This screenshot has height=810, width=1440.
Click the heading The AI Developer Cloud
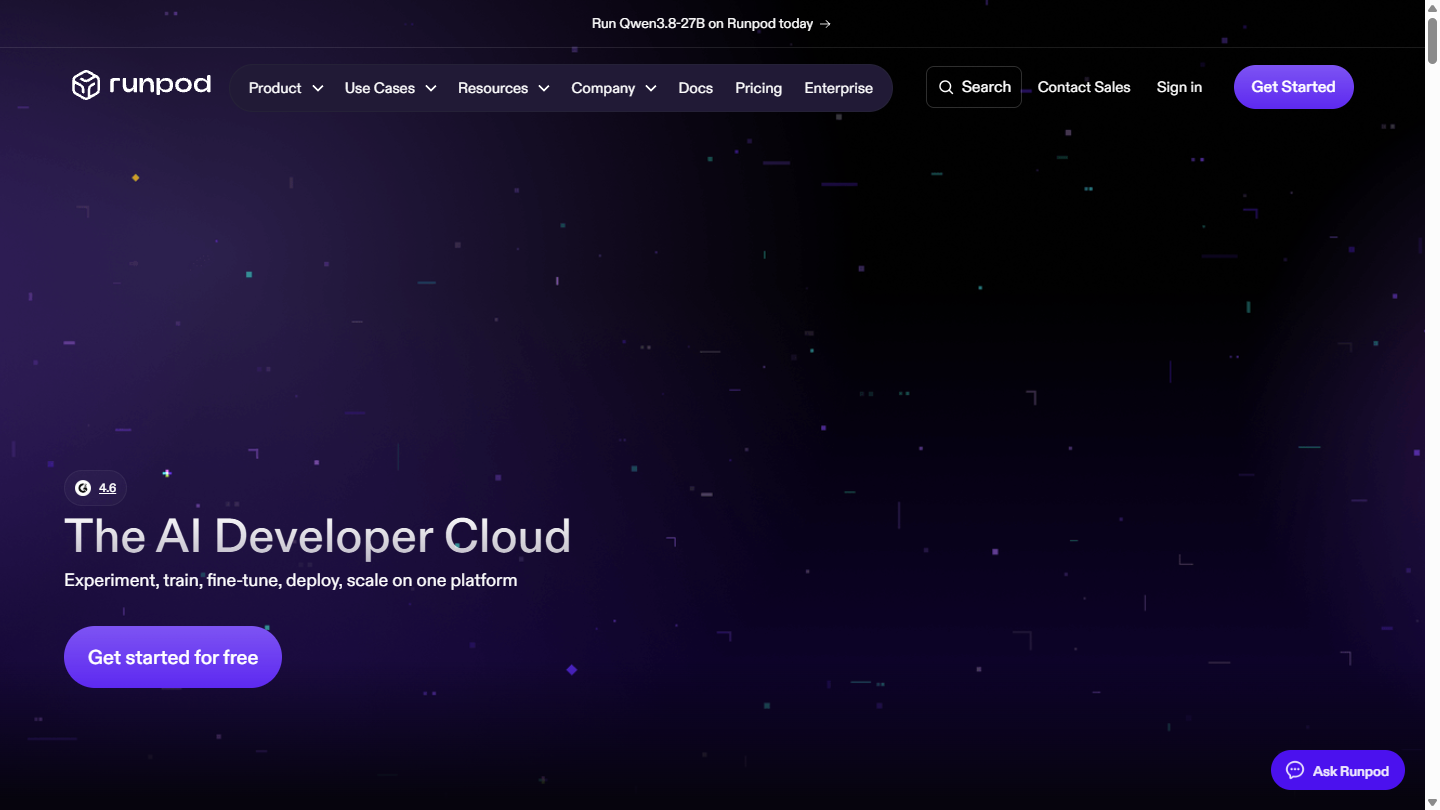pyautogui.click(x=318, y=536)
